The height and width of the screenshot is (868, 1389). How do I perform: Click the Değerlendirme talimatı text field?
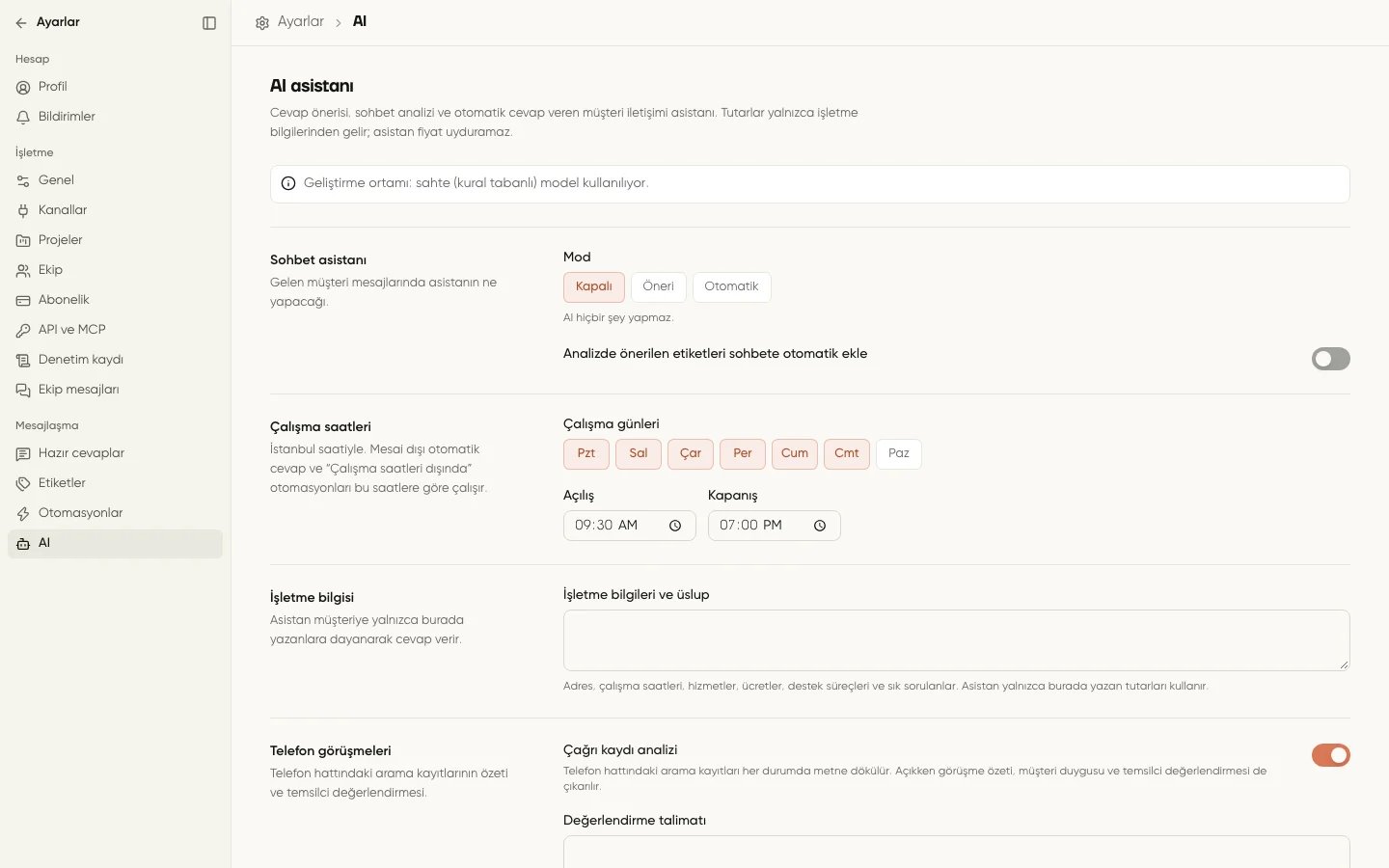(957, 852)
